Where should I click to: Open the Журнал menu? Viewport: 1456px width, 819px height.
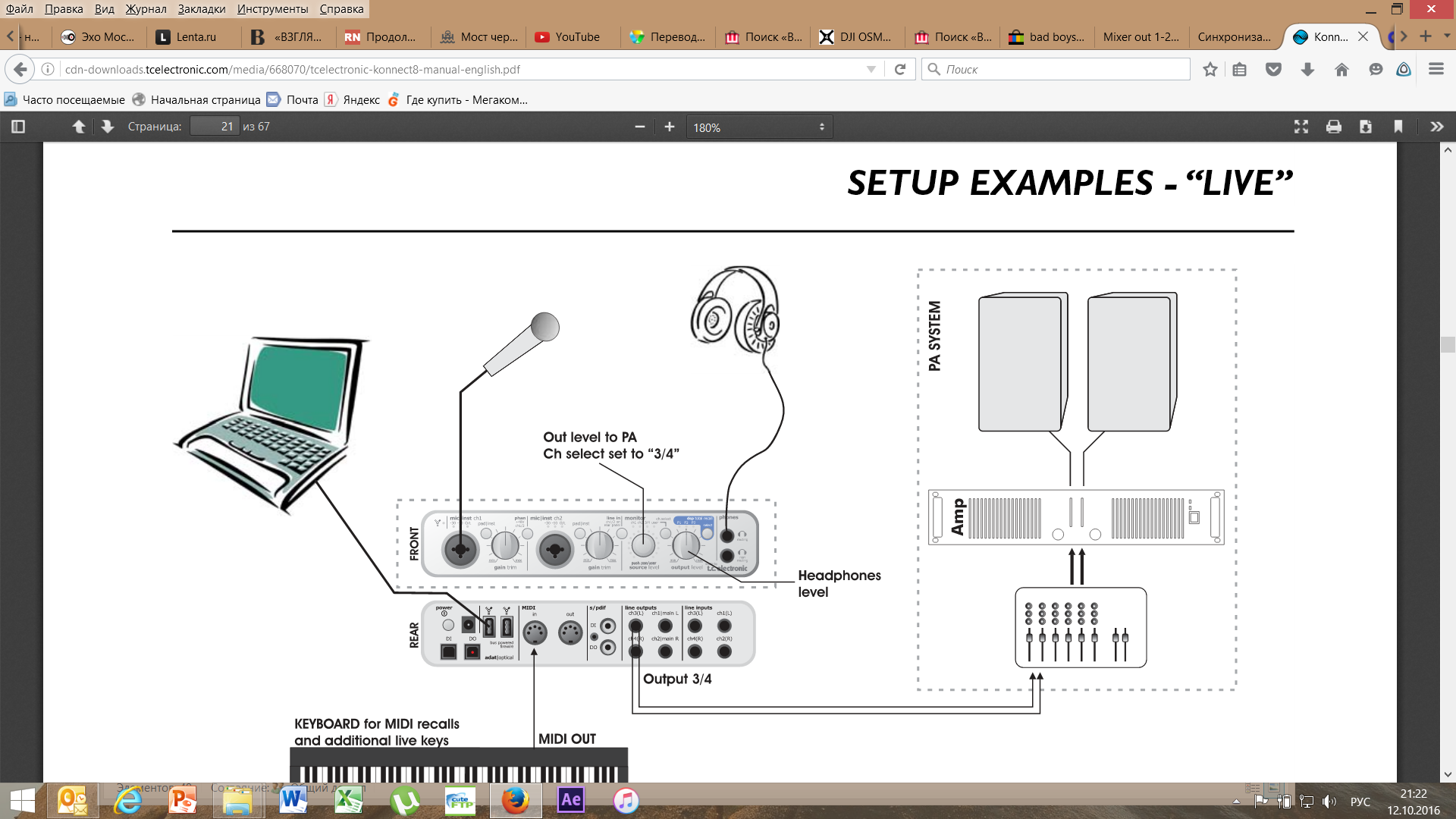tap(146, 9)
